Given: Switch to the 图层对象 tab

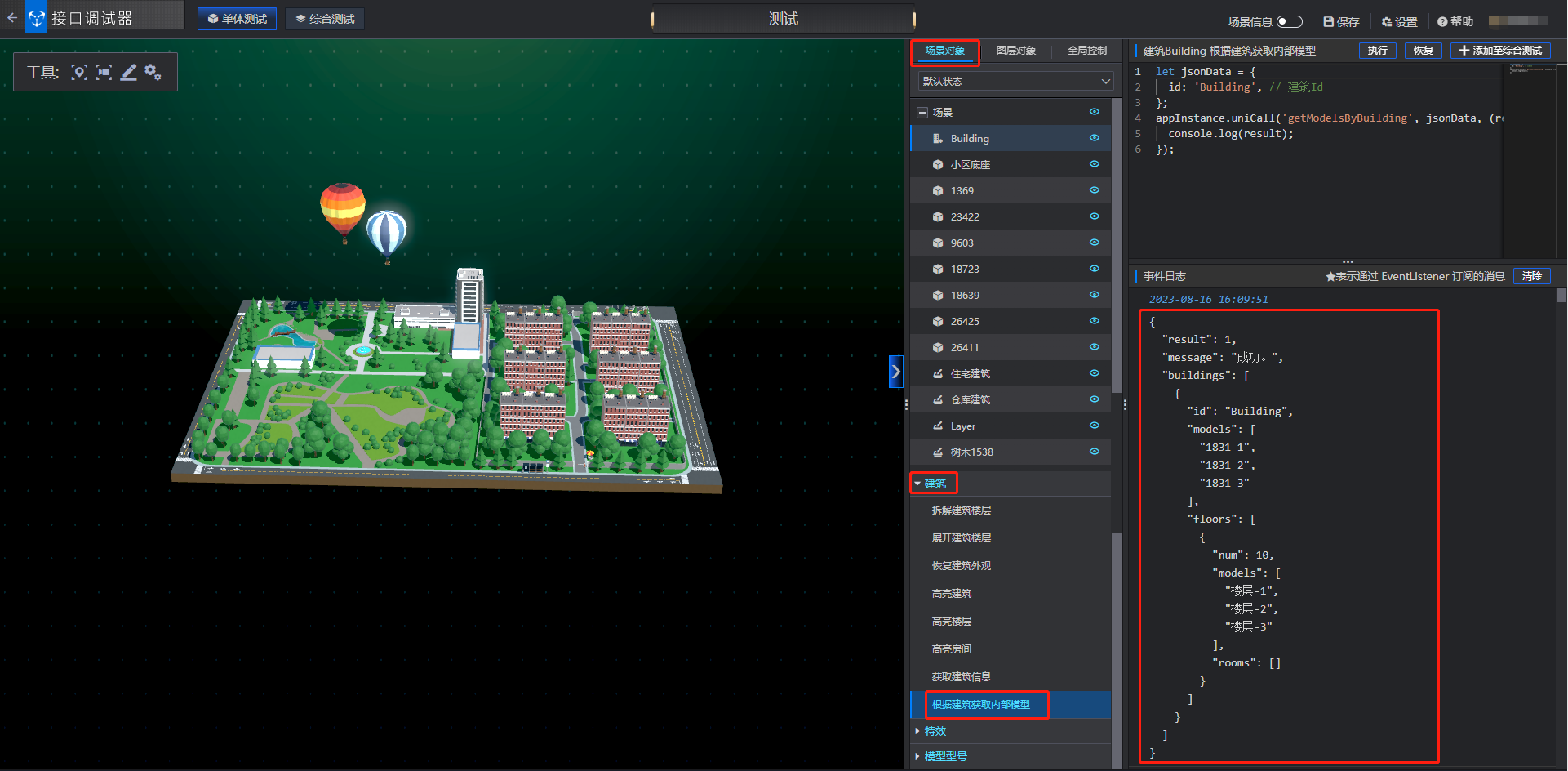Looking at the screenshot, I should point(1015,51).
